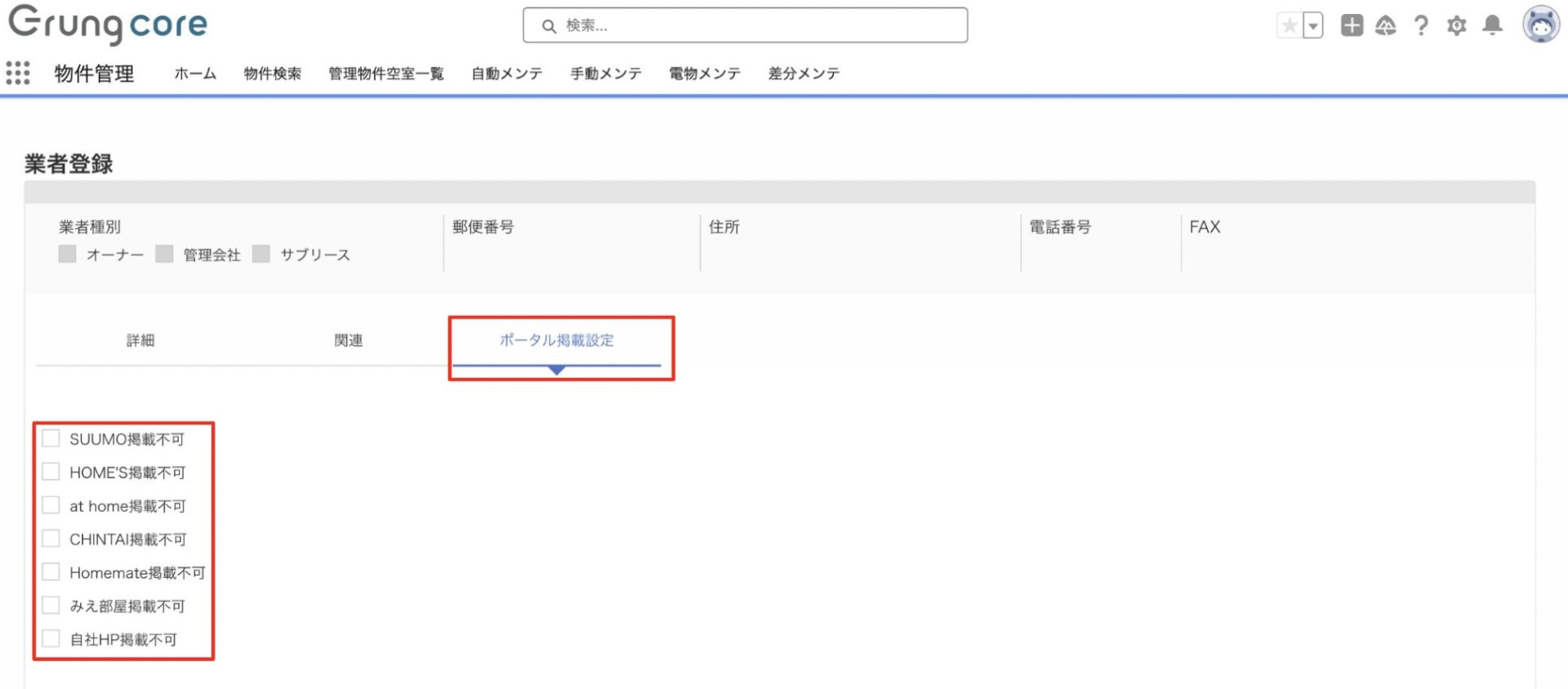Screen dimensions: 1568x689
Task: Open the setup assistant cloud icon
Action: click(x=1386, y=26)
